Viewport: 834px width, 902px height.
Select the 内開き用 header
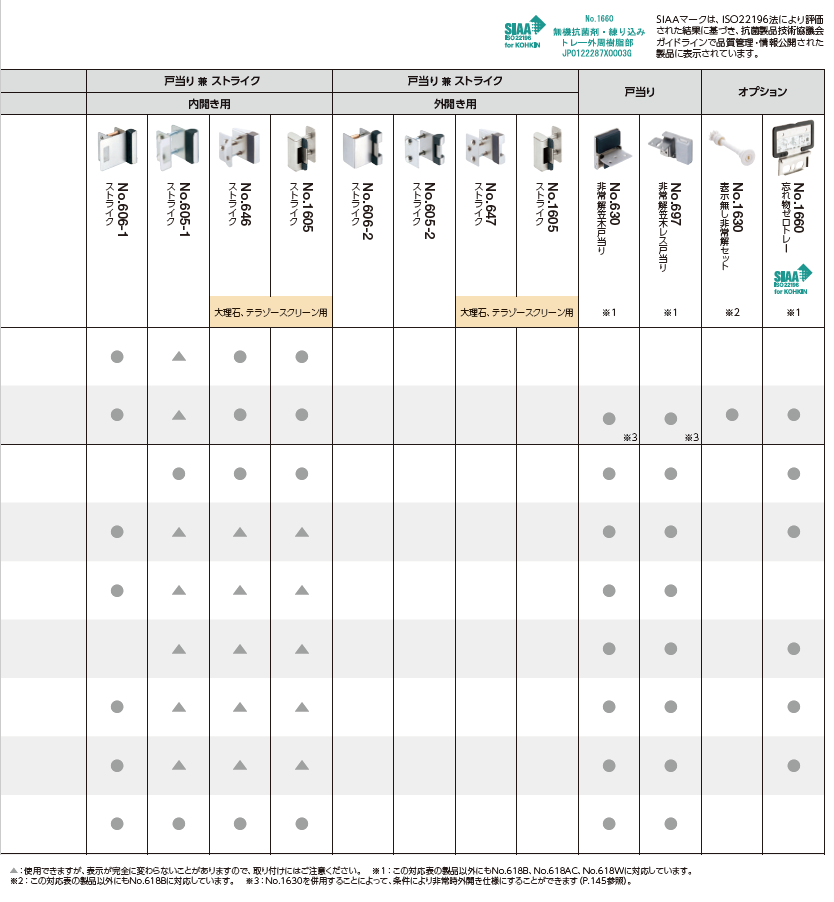(209, 103)
